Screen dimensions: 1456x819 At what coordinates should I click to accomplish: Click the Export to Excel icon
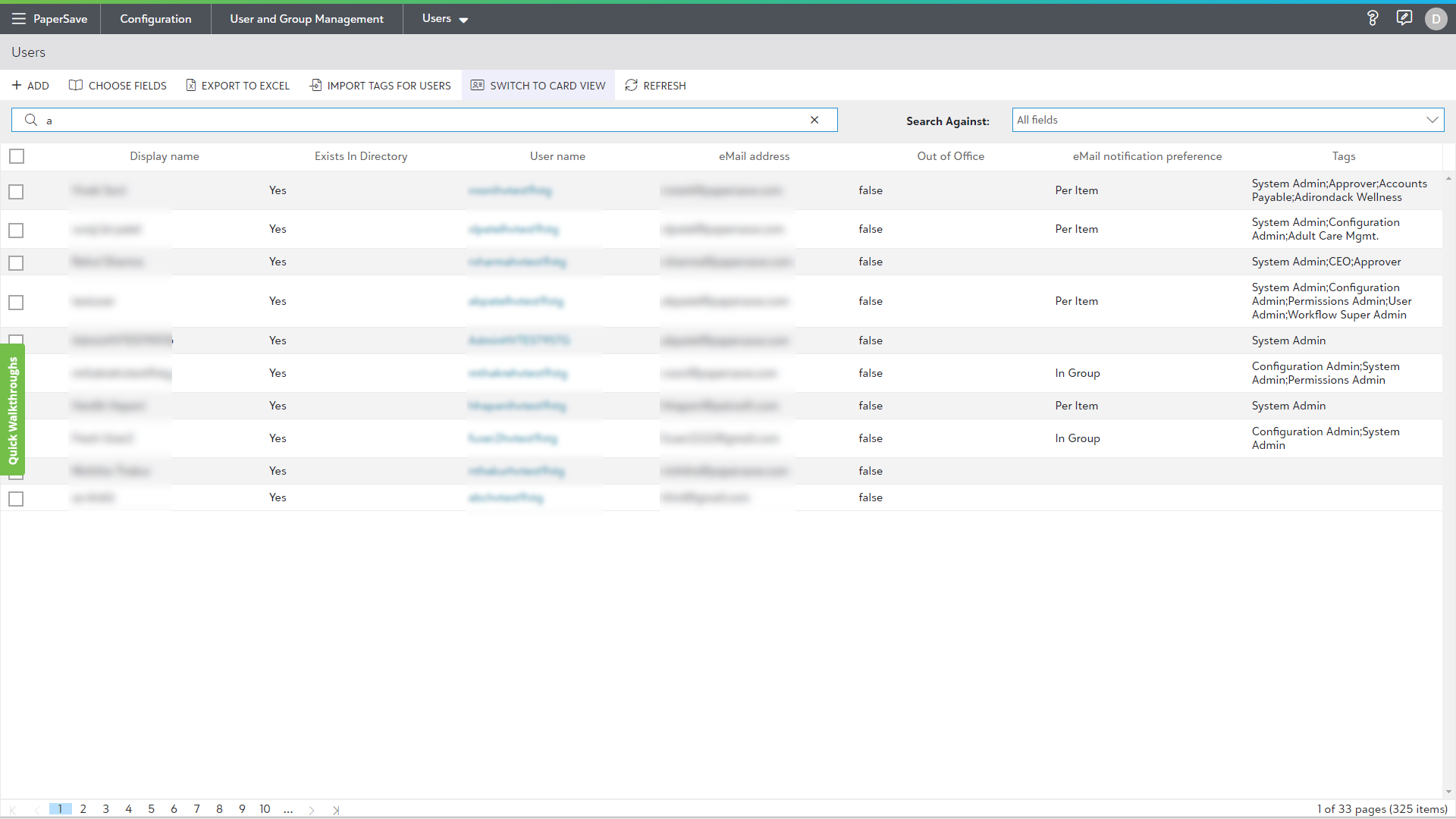pos(191,86)
